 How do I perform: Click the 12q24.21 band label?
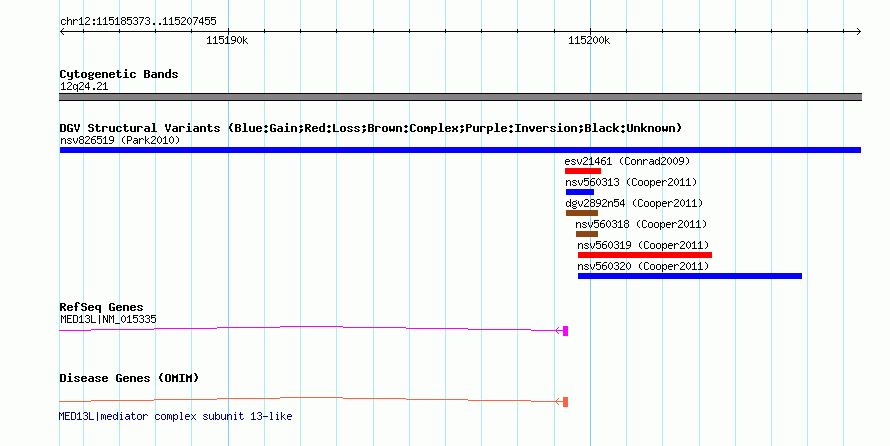[x=84, y=87]
